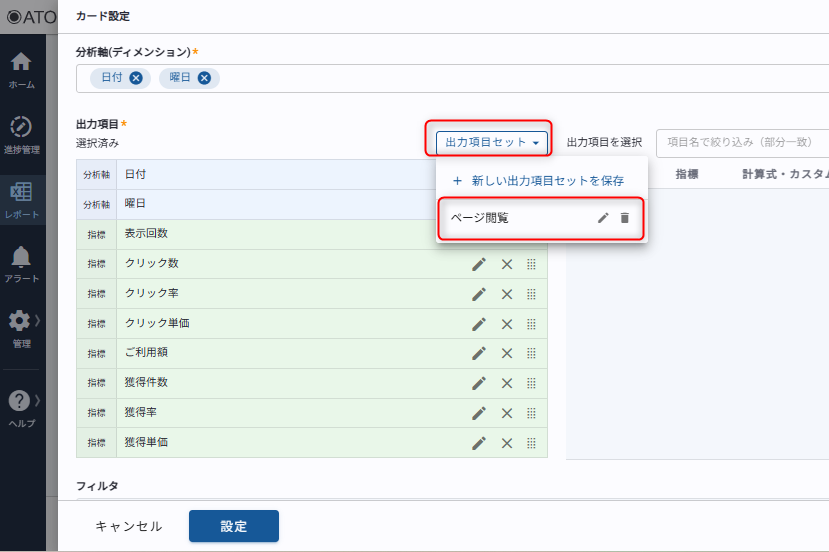Remove the 獲得単価 metric
The image size is (829, 552).
[x=507, y=443]
